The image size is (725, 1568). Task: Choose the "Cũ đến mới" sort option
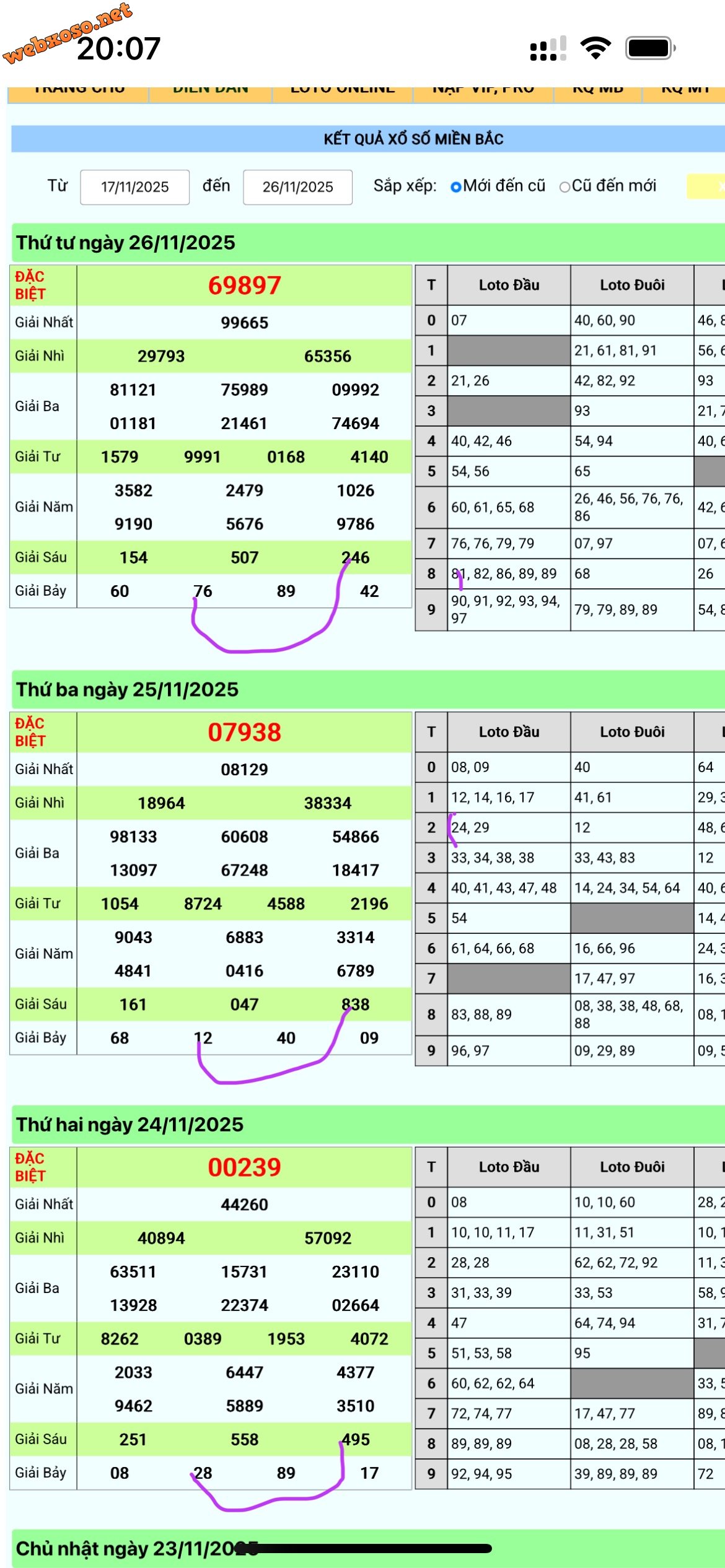click(x=565, y=186)
